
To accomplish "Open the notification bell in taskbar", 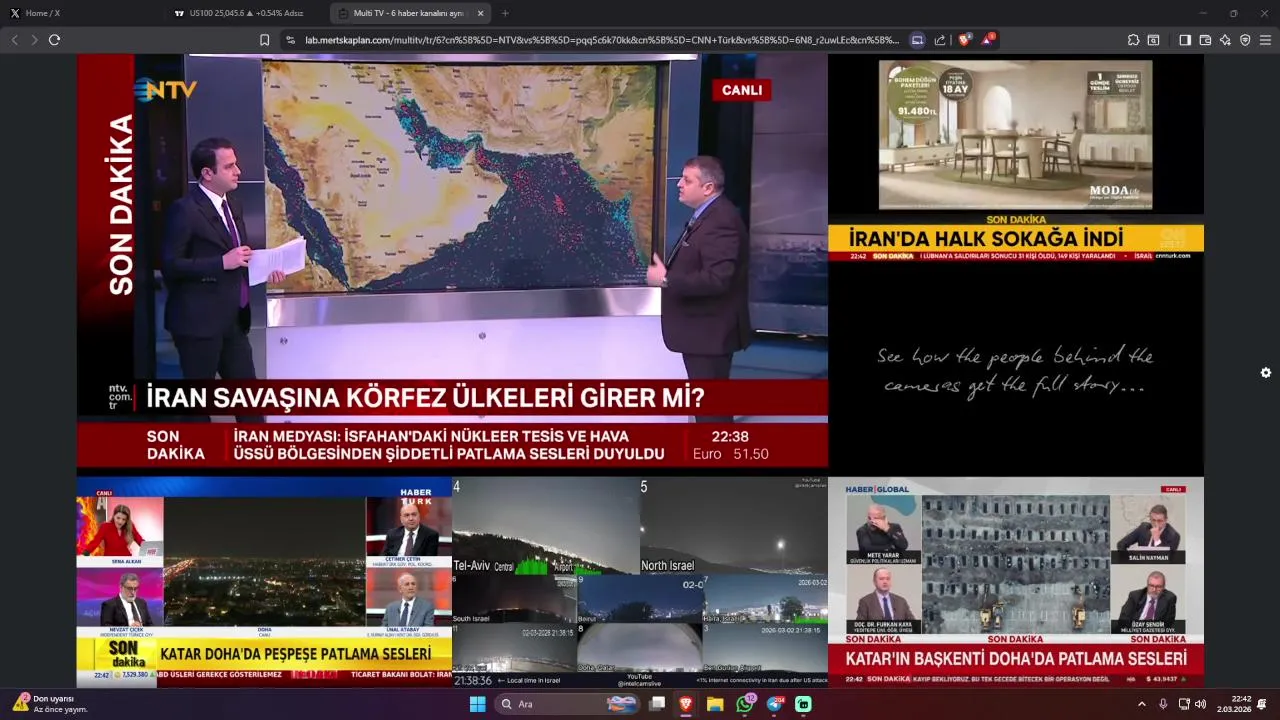I will [x=1262, y=704].
